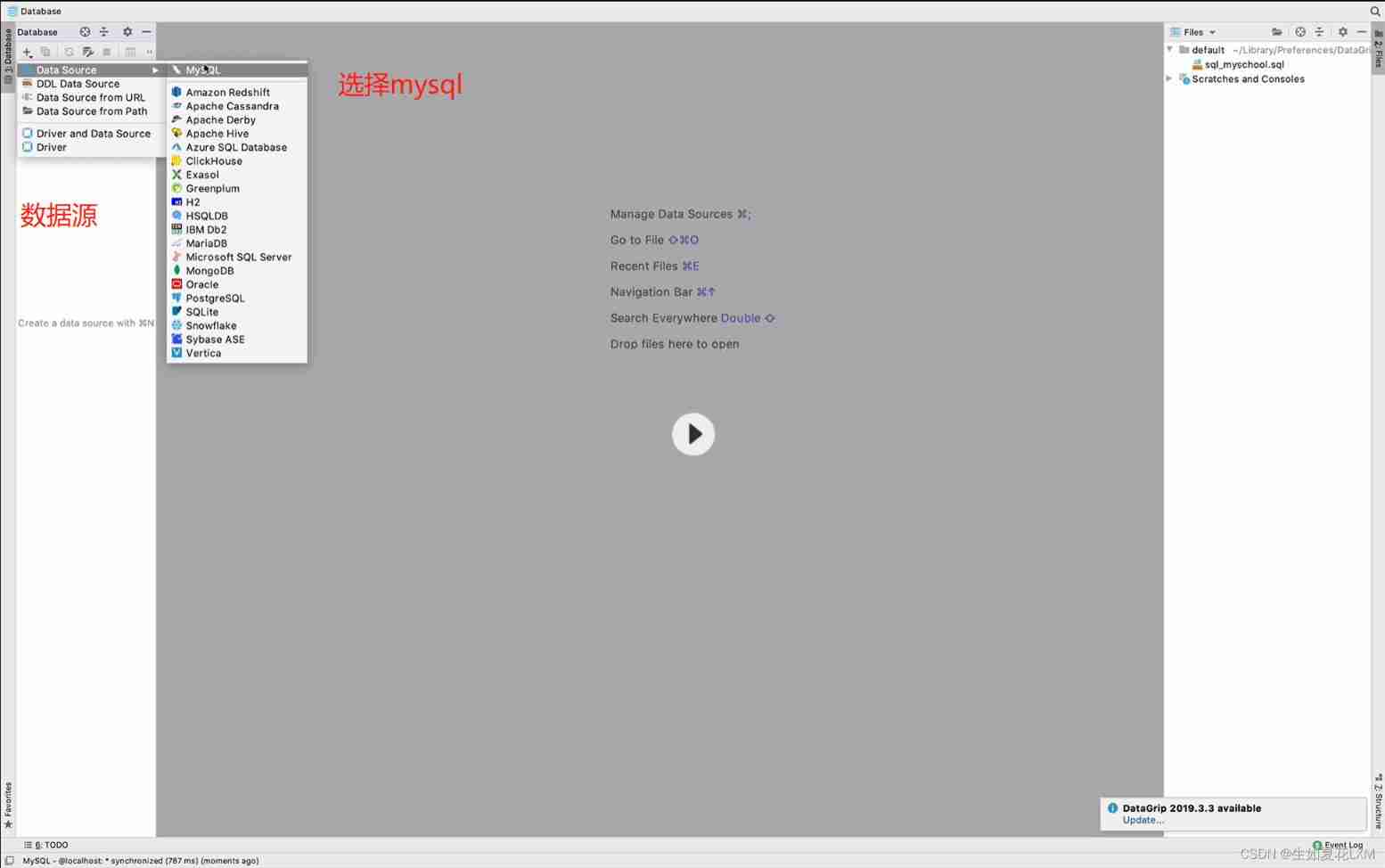Choose Sybase ASE entry

pos(237,340)
